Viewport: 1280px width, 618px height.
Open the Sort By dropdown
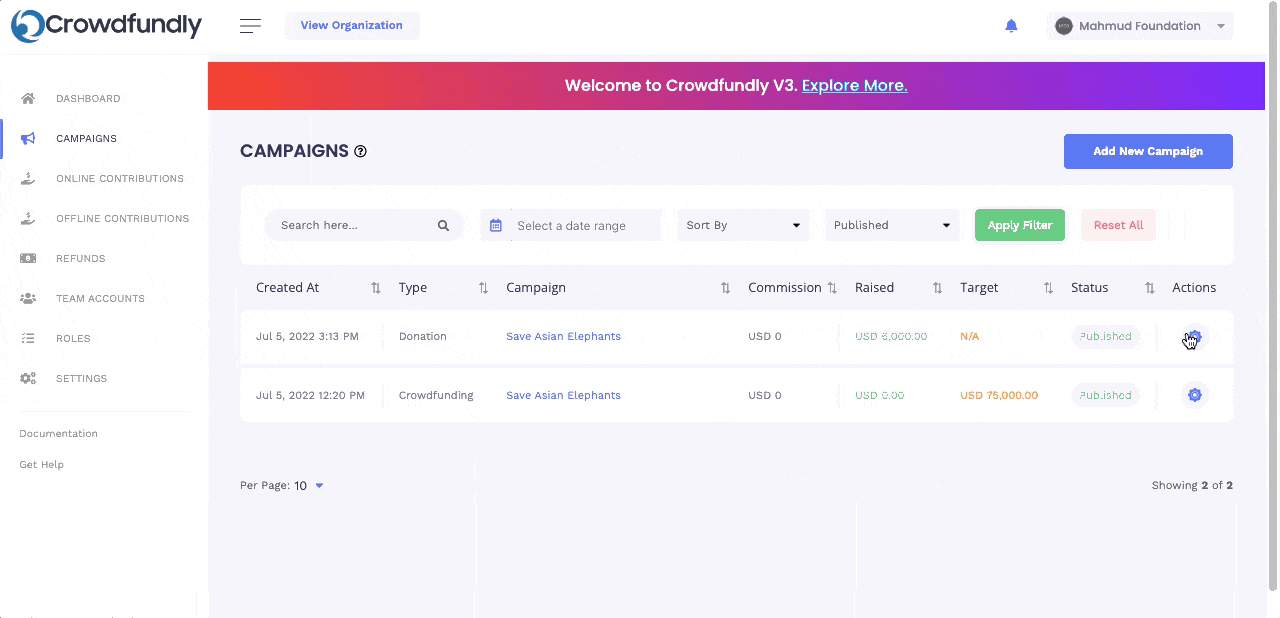(743, 225)
